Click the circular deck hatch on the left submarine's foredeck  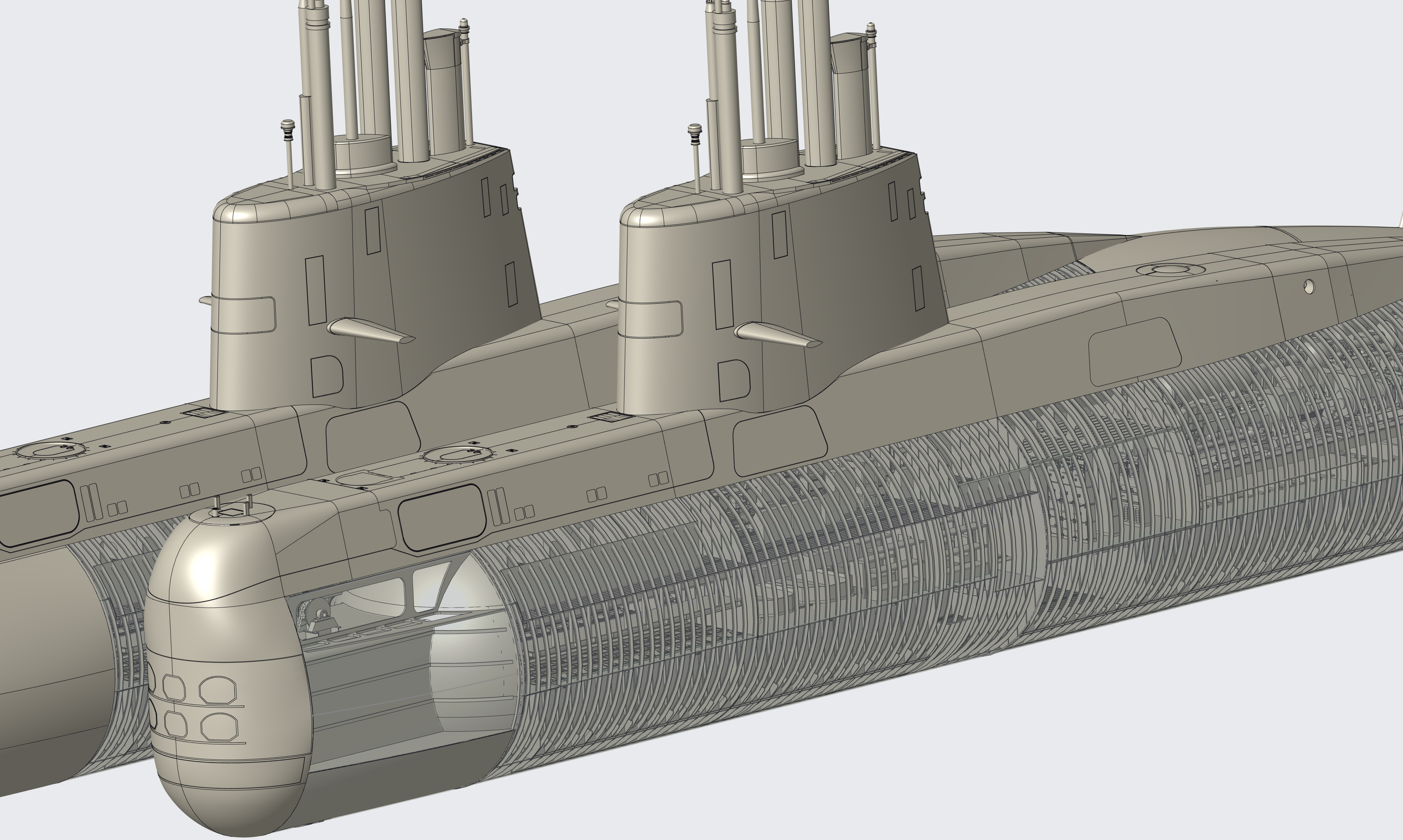coord(51,450)
